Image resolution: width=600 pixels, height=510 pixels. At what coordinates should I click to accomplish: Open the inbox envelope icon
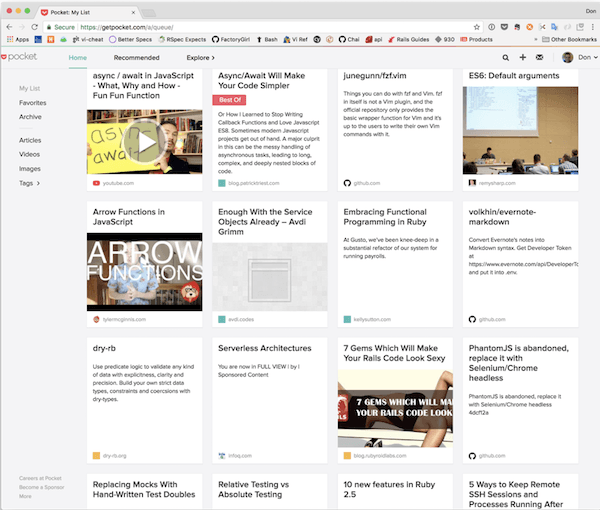(x=539, y=57)
